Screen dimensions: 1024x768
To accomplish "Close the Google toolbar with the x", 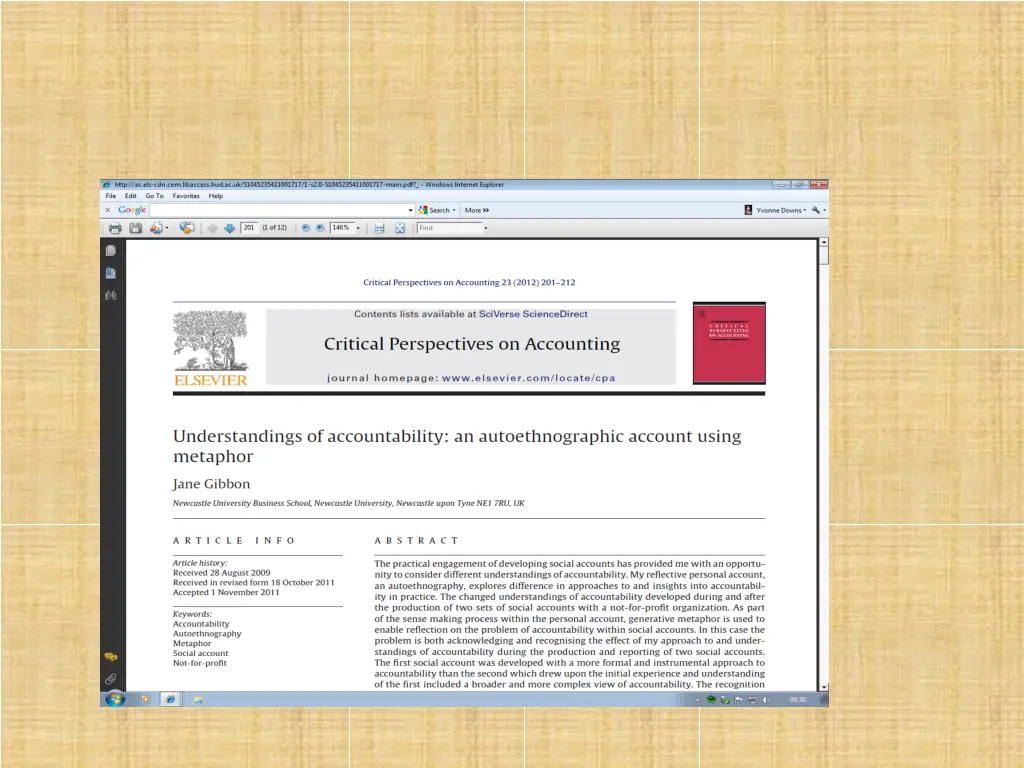I will (x=108, y=210).
